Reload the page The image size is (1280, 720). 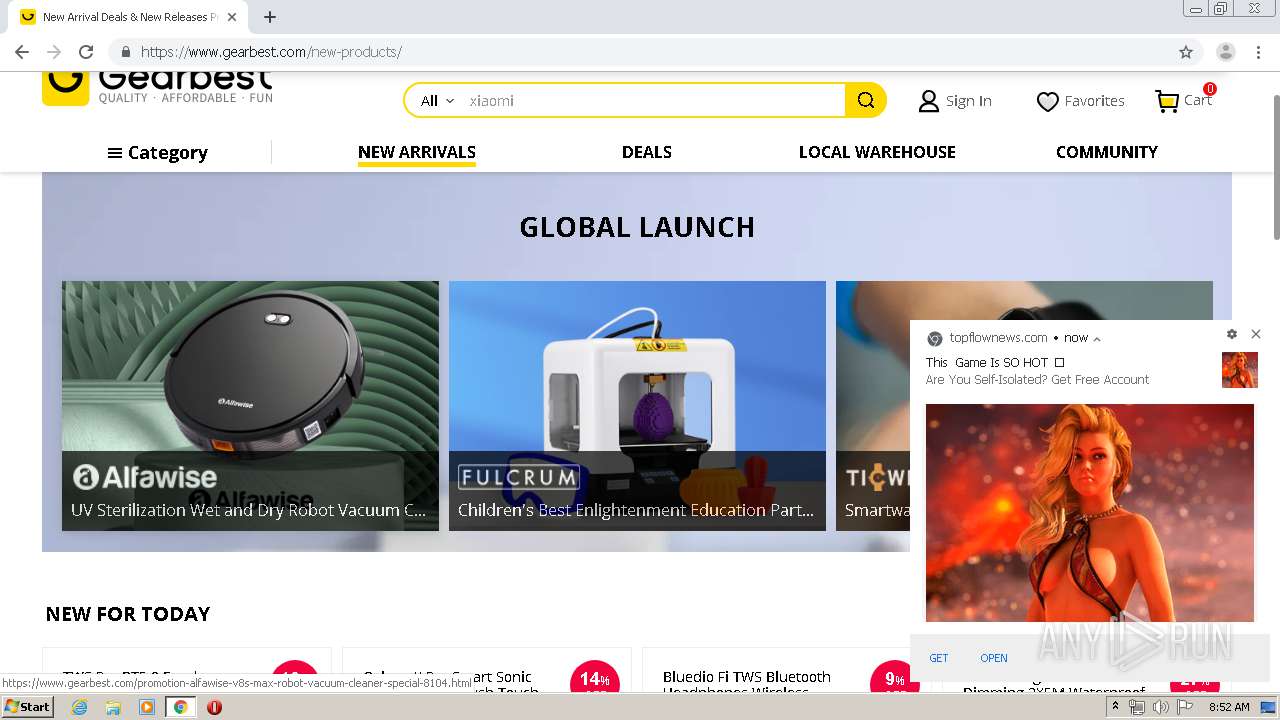(x=86, y=52)
